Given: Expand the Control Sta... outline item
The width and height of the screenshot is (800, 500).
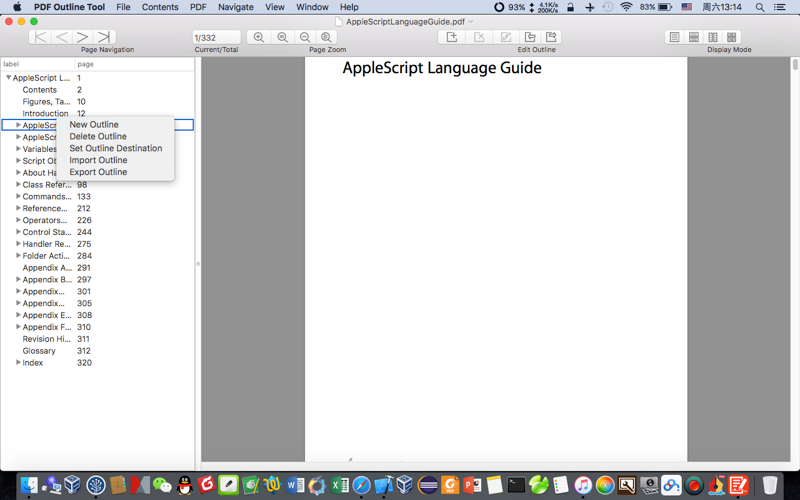Looking at the screenshot, I should (18, 232).
